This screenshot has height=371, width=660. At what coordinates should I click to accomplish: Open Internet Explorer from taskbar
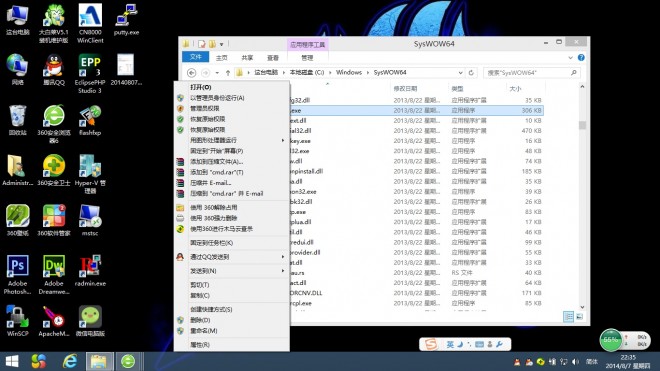[70, 361]
